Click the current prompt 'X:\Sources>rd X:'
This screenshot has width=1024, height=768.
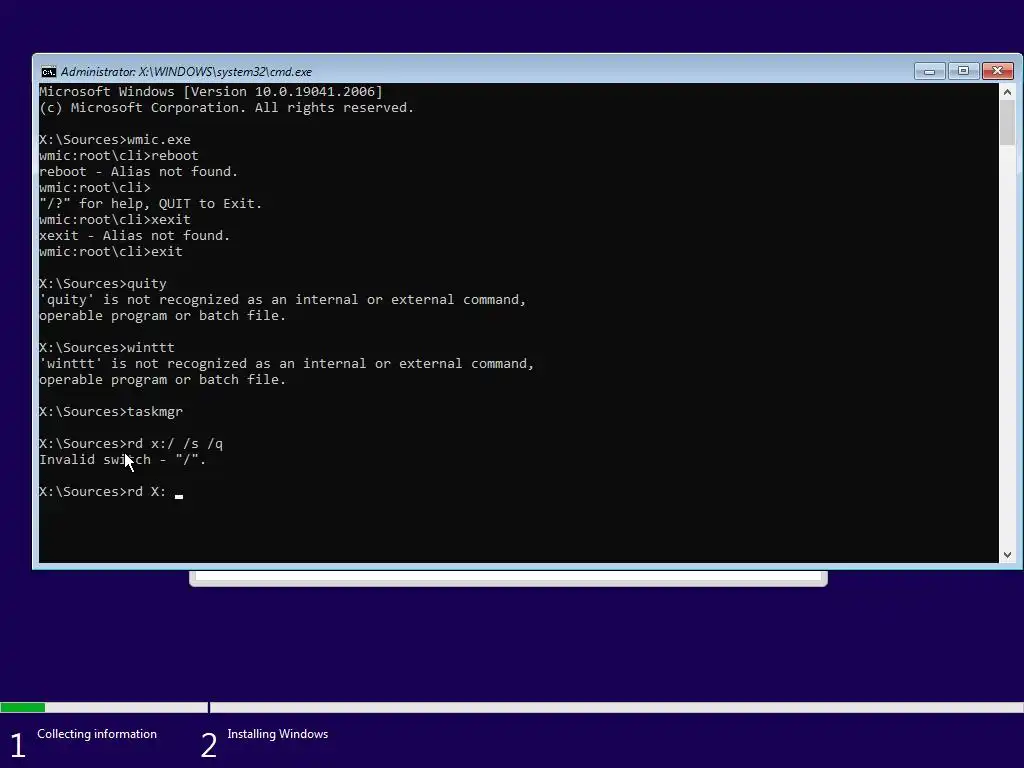click(x=103, y=492)
